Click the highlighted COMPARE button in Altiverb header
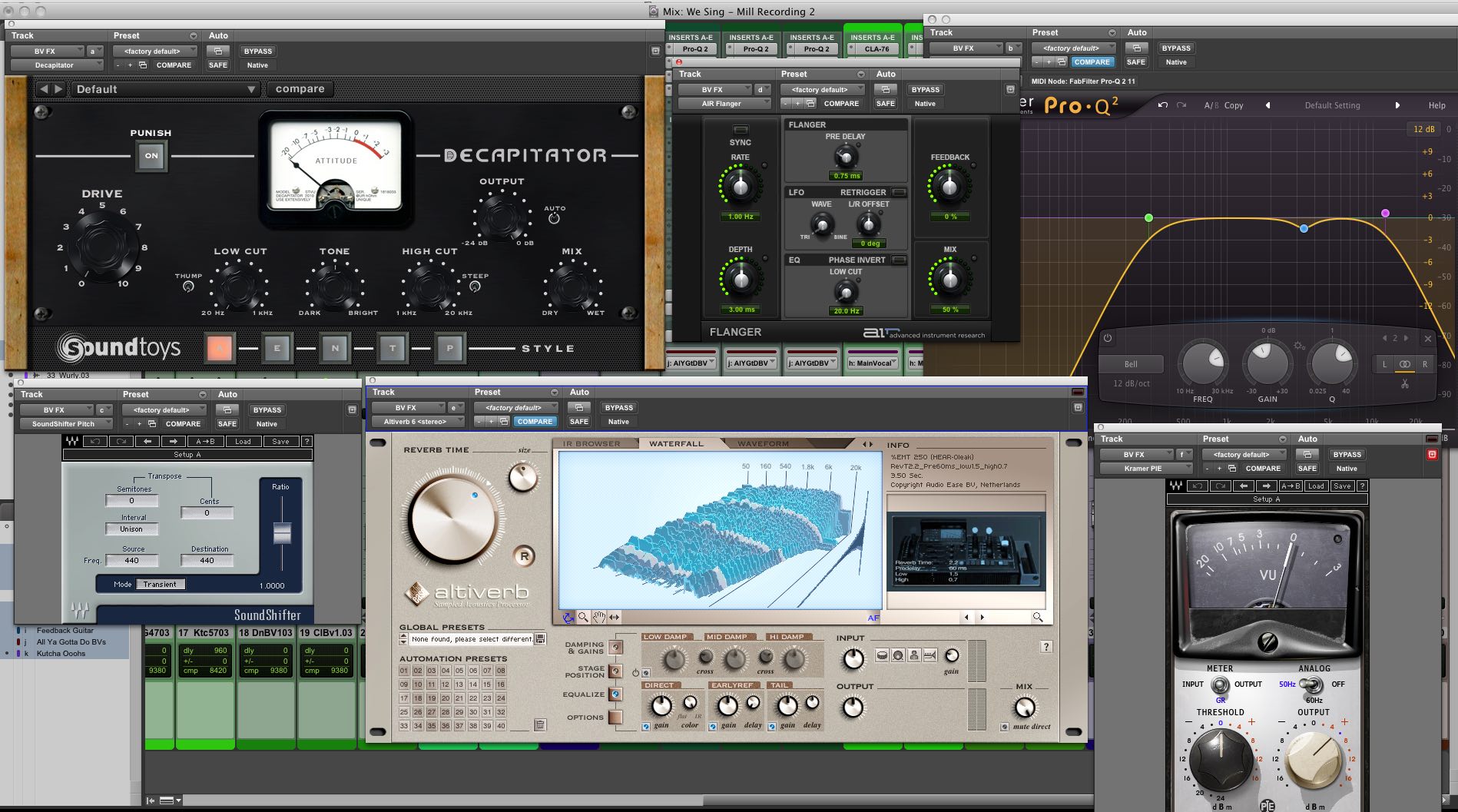The width and height of the screenshot is (1458, 812). 535,422
